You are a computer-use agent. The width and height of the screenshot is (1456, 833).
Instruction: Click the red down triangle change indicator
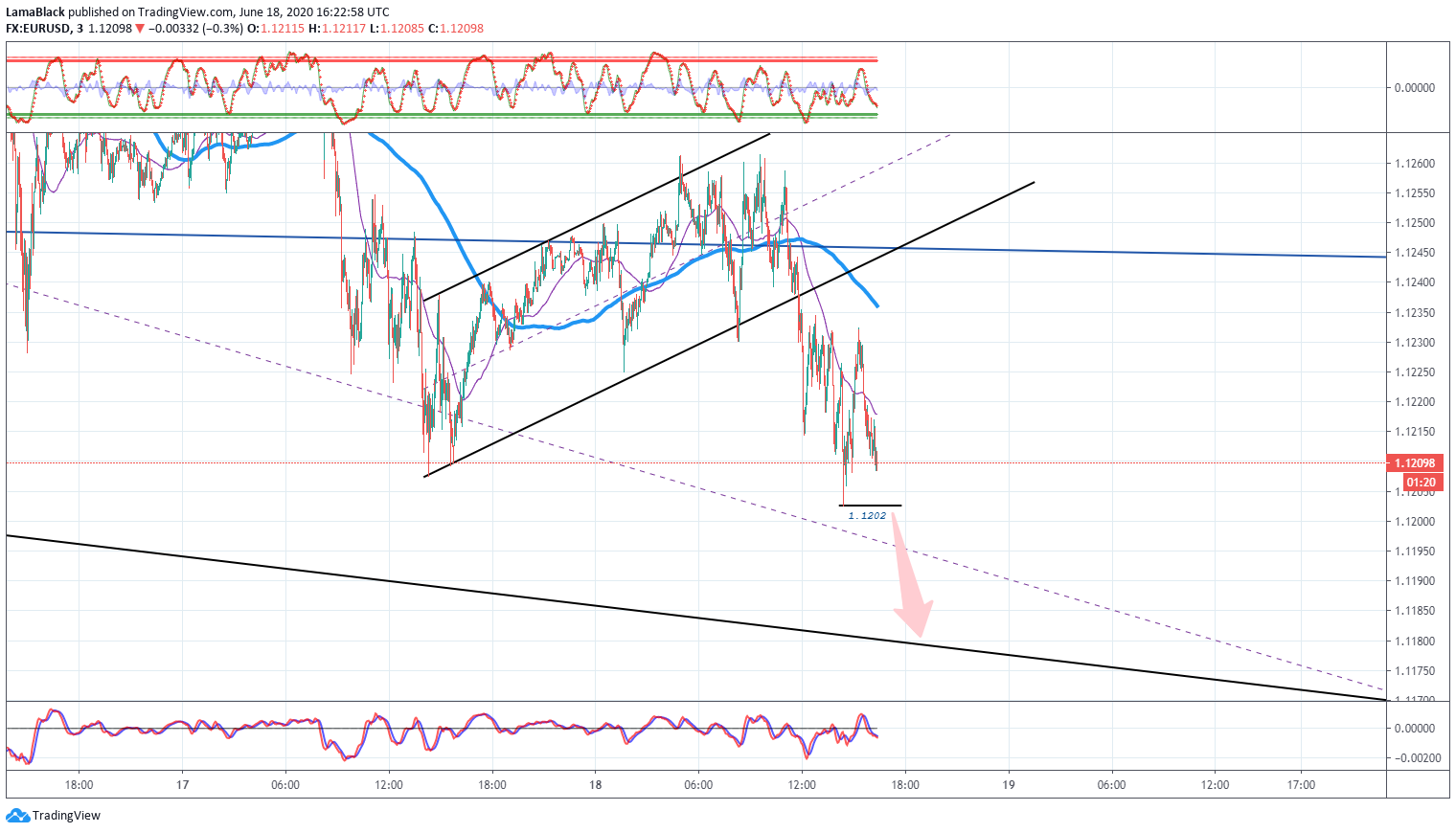(x=140, y=29)
